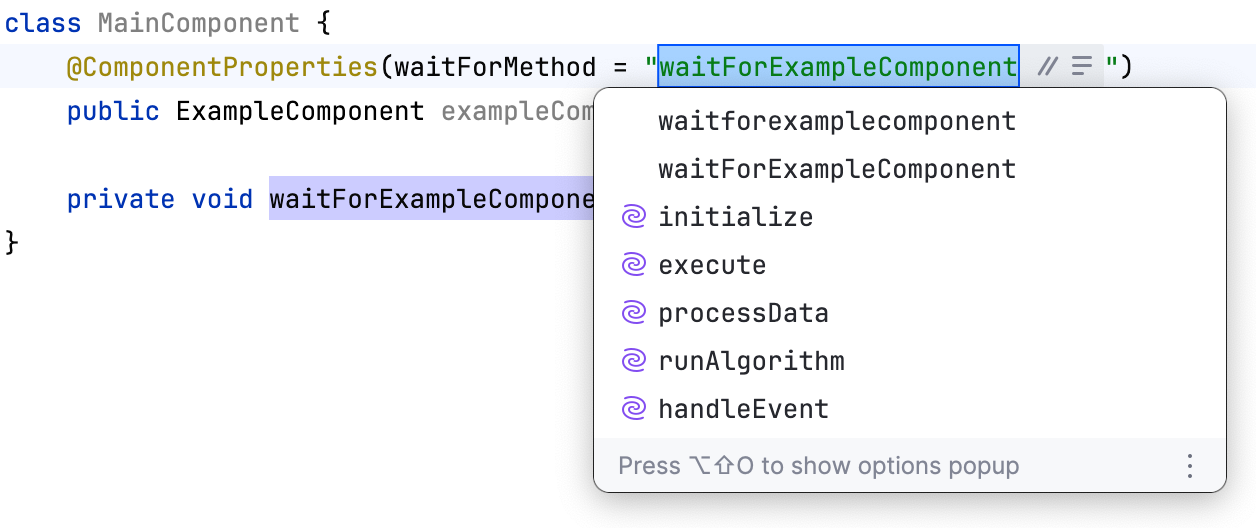Click the MainComponent class name
Screen dimensions: 1256x528
[198, 22]
